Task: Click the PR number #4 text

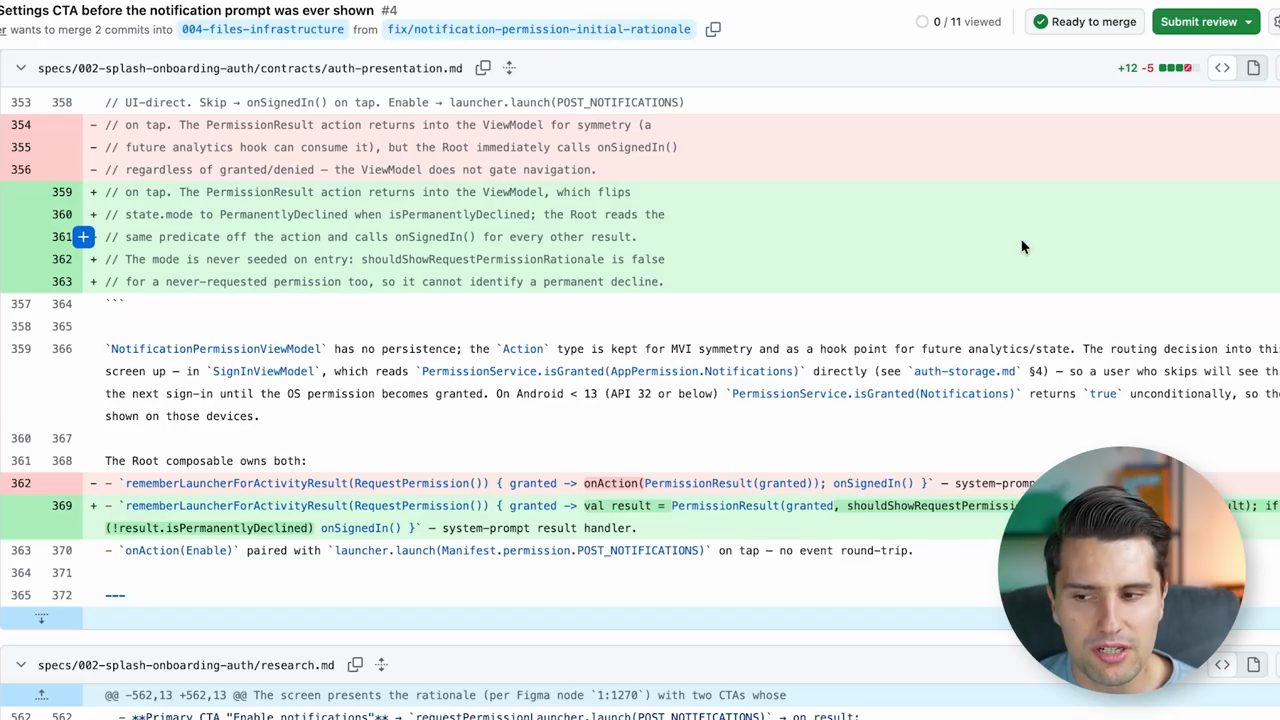Action: point(389,10)
